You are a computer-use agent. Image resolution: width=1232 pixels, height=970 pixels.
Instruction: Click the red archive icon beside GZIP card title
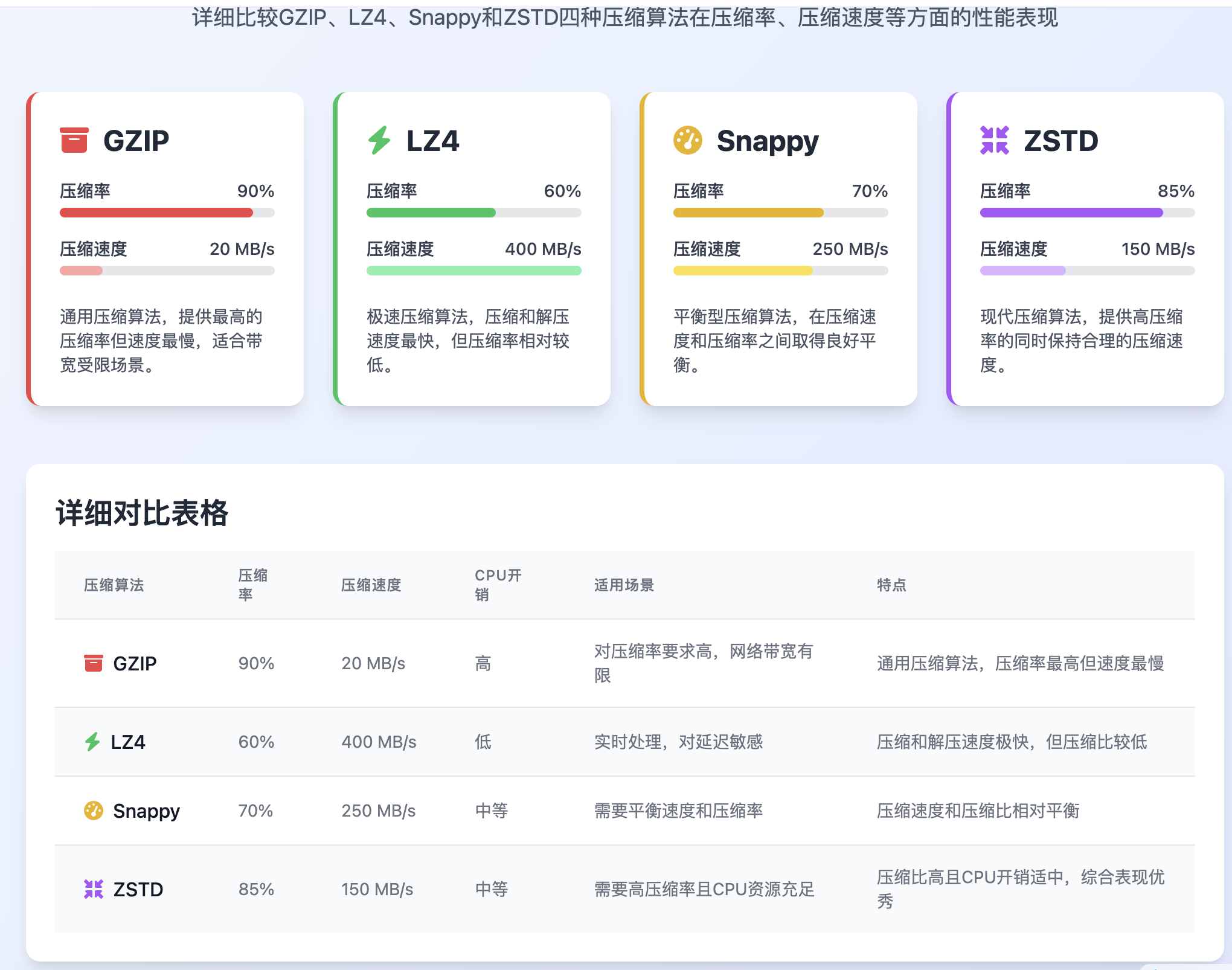[x=74, y=141]
